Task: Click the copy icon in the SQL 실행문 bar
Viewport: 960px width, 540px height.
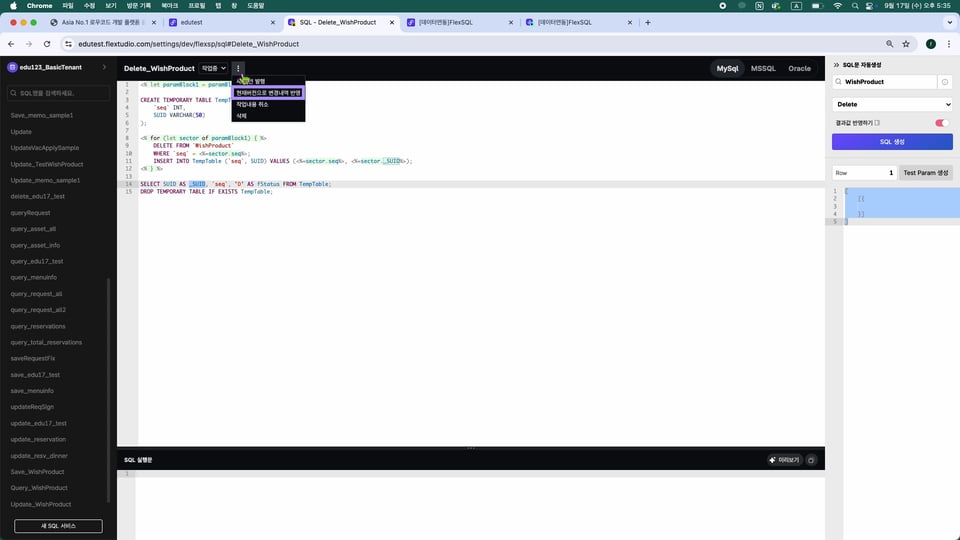Action: click(x=811, y=460)
